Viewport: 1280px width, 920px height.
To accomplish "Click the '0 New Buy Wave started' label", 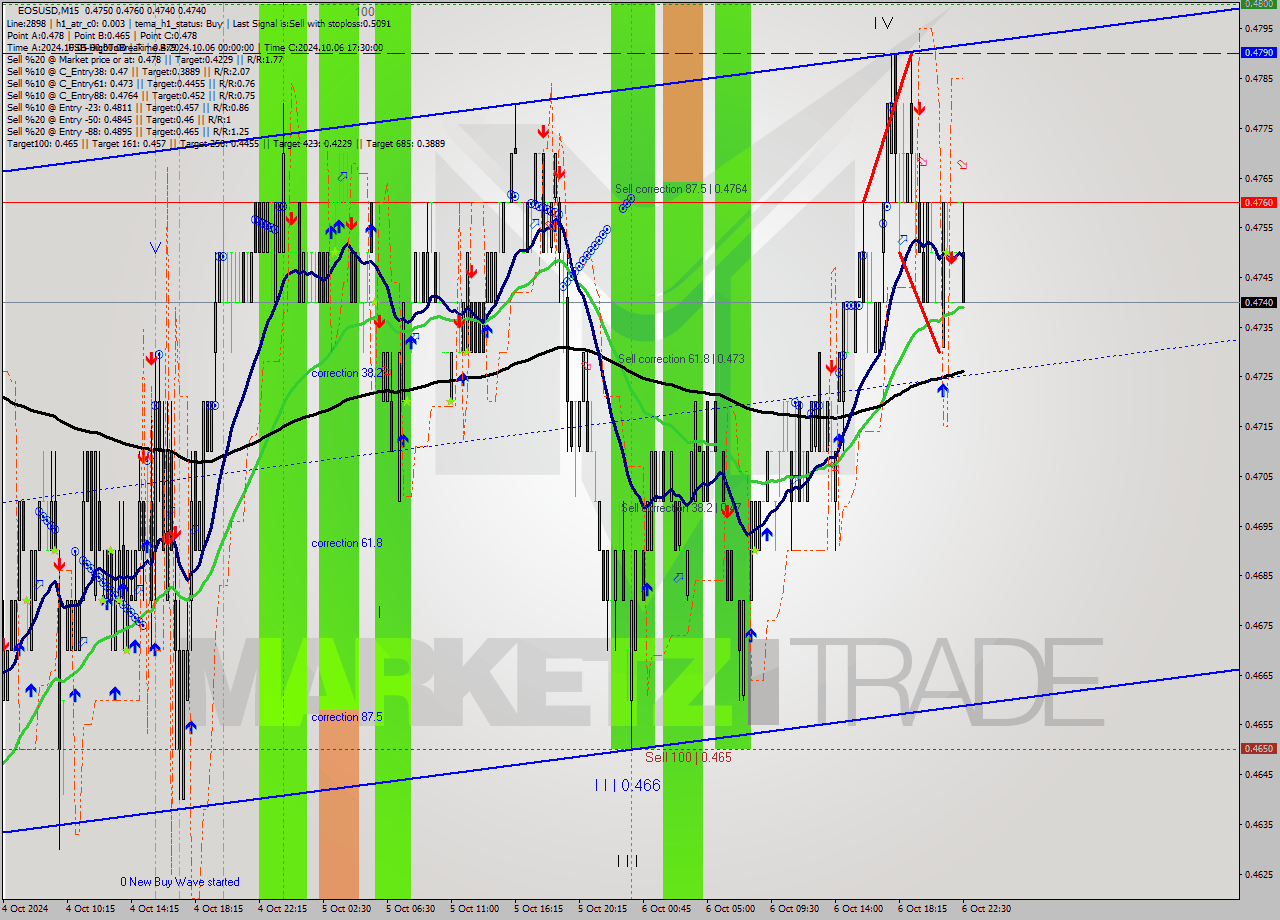I will pos(180,882).
